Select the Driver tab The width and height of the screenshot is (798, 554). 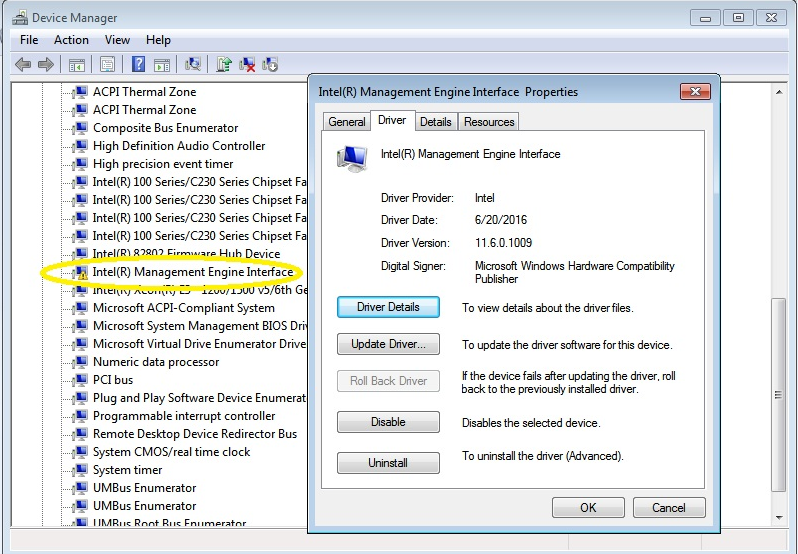392,120
